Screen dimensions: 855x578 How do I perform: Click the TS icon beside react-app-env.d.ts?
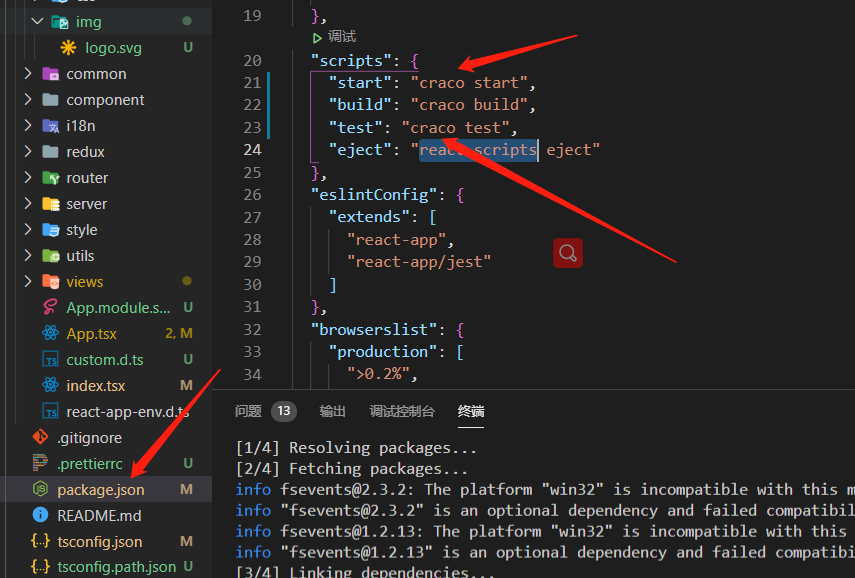pos(50,412)
